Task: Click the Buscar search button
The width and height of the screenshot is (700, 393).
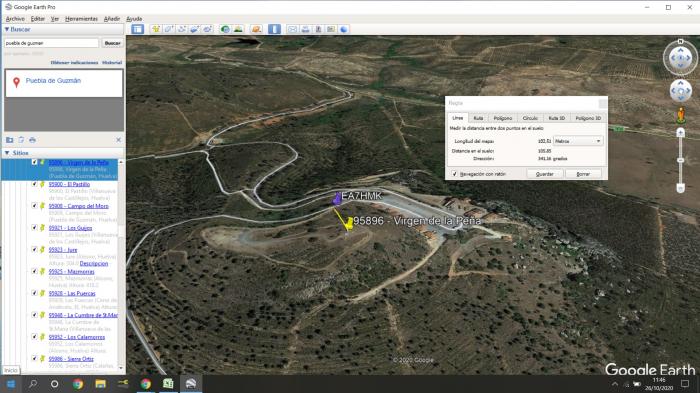Action: click(112, 43)
